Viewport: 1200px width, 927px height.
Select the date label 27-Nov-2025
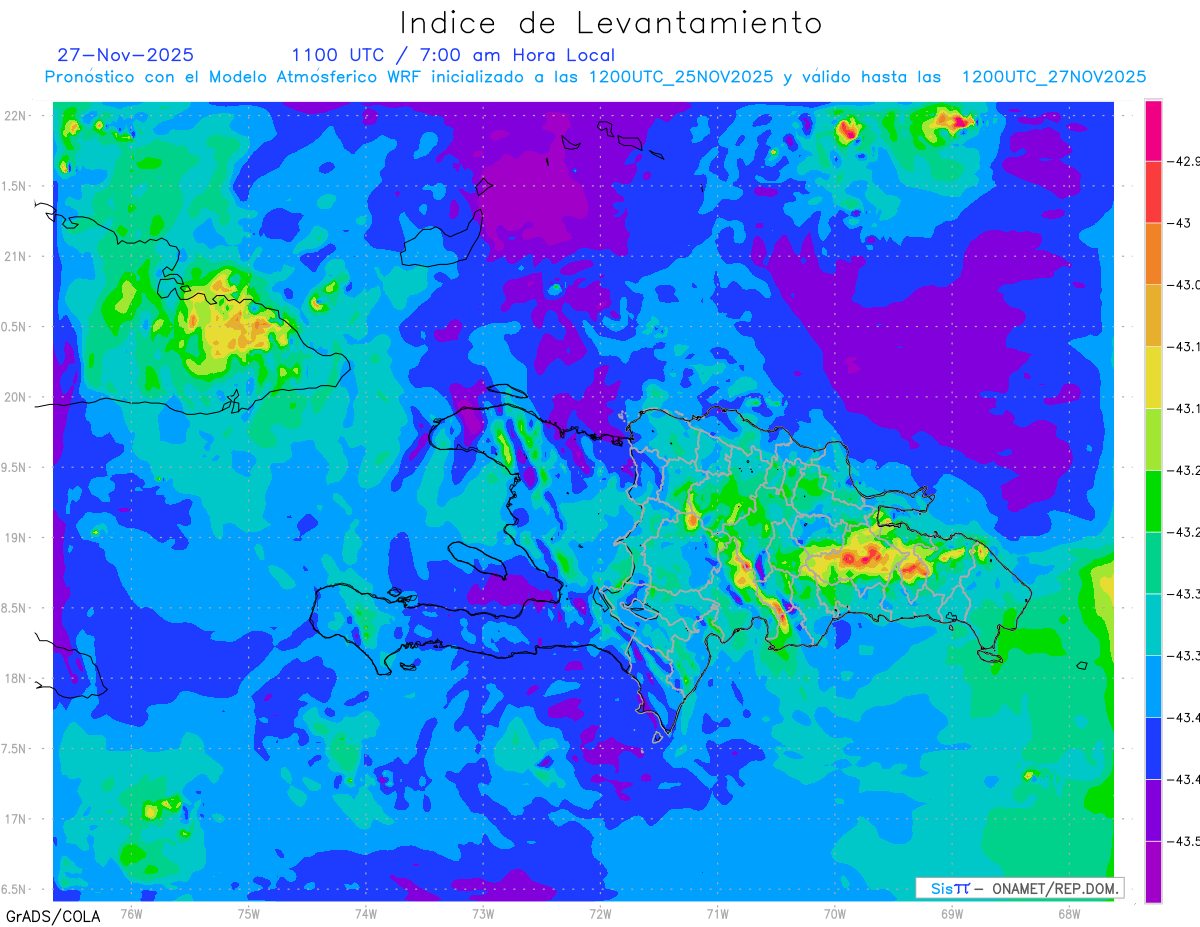pyautogui.click(x=126, y=55)
